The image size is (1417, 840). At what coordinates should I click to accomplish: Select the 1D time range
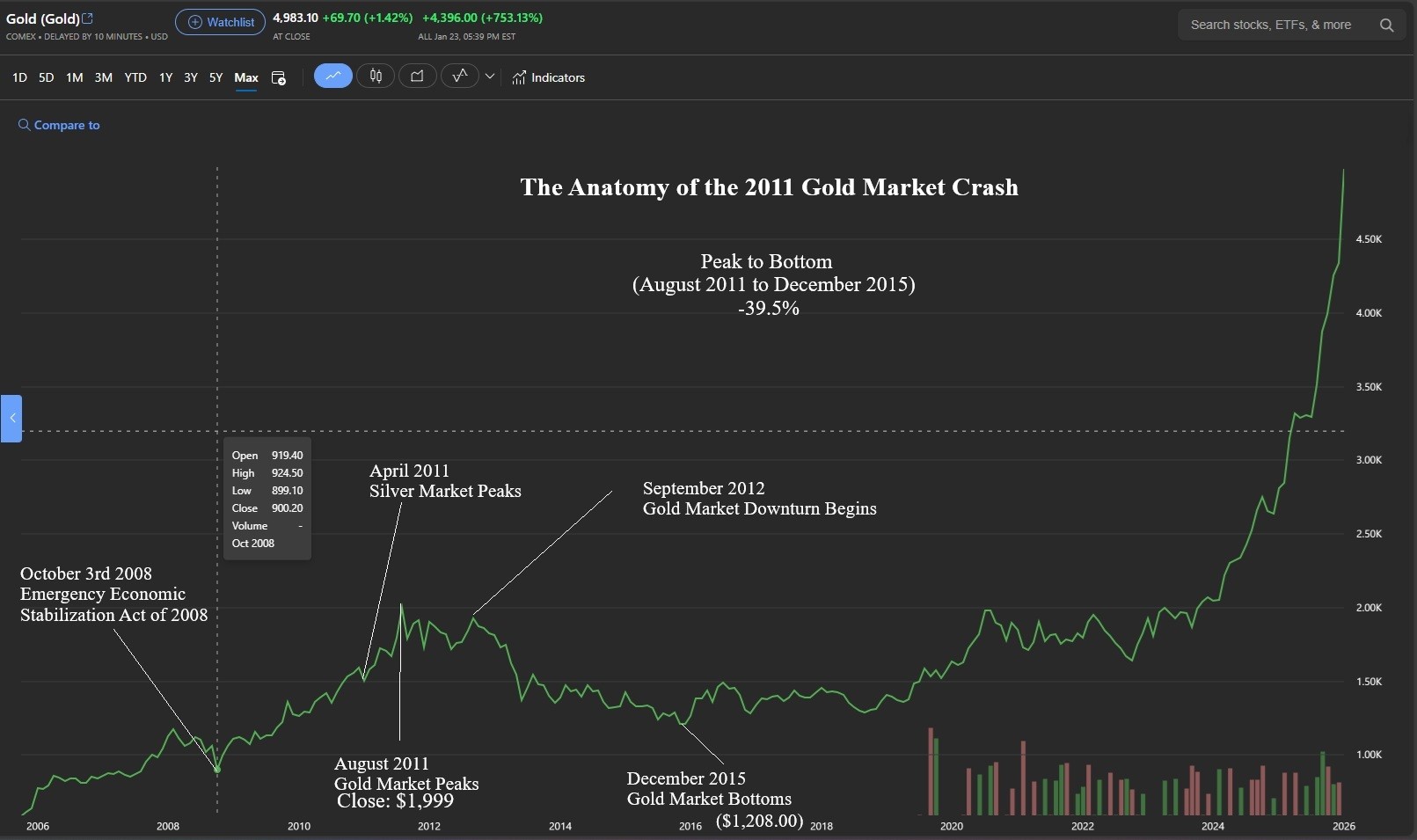19,77
